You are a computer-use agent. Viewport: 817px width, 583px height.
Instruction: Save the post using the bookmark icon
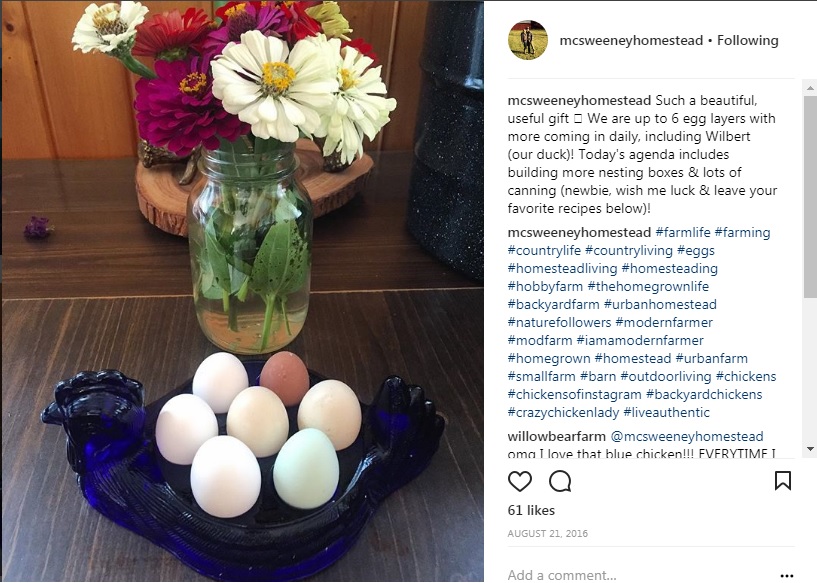783,480
